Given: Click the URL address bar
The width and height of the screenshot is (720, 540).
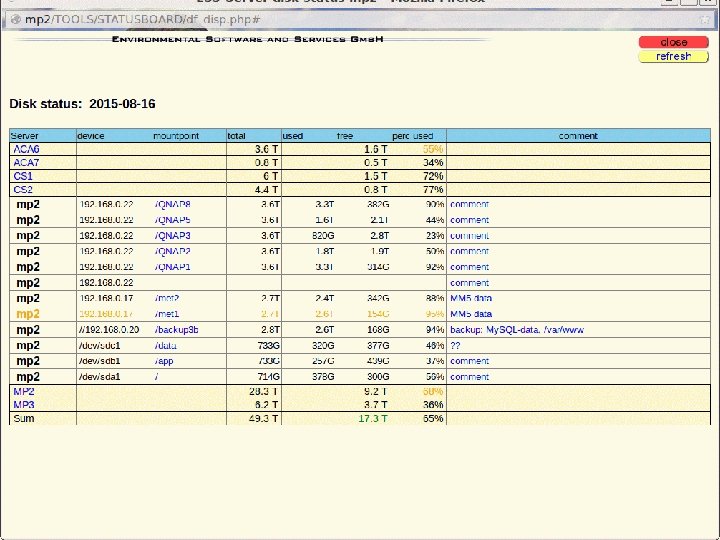Looking at the screenshot, I should (358, 20).
